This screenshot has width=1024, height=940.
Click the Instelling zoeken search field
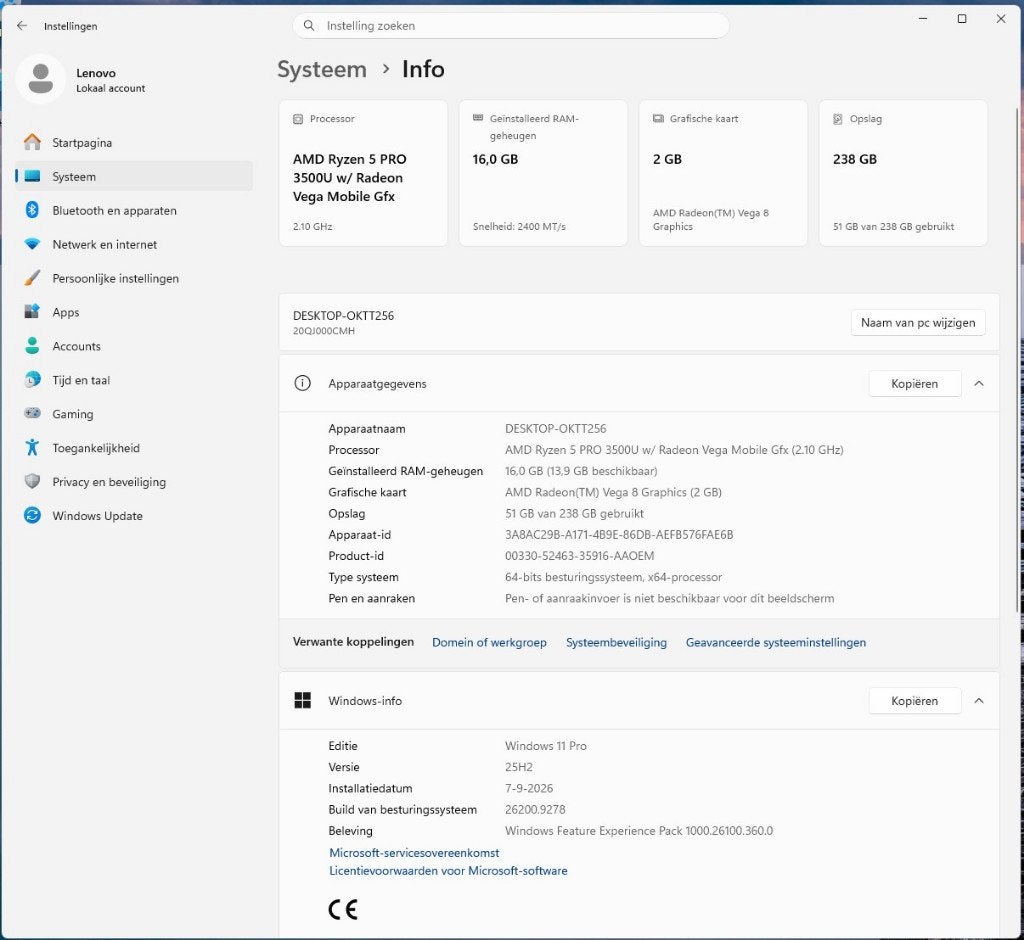pyautogui.click(x=511, y=25)
